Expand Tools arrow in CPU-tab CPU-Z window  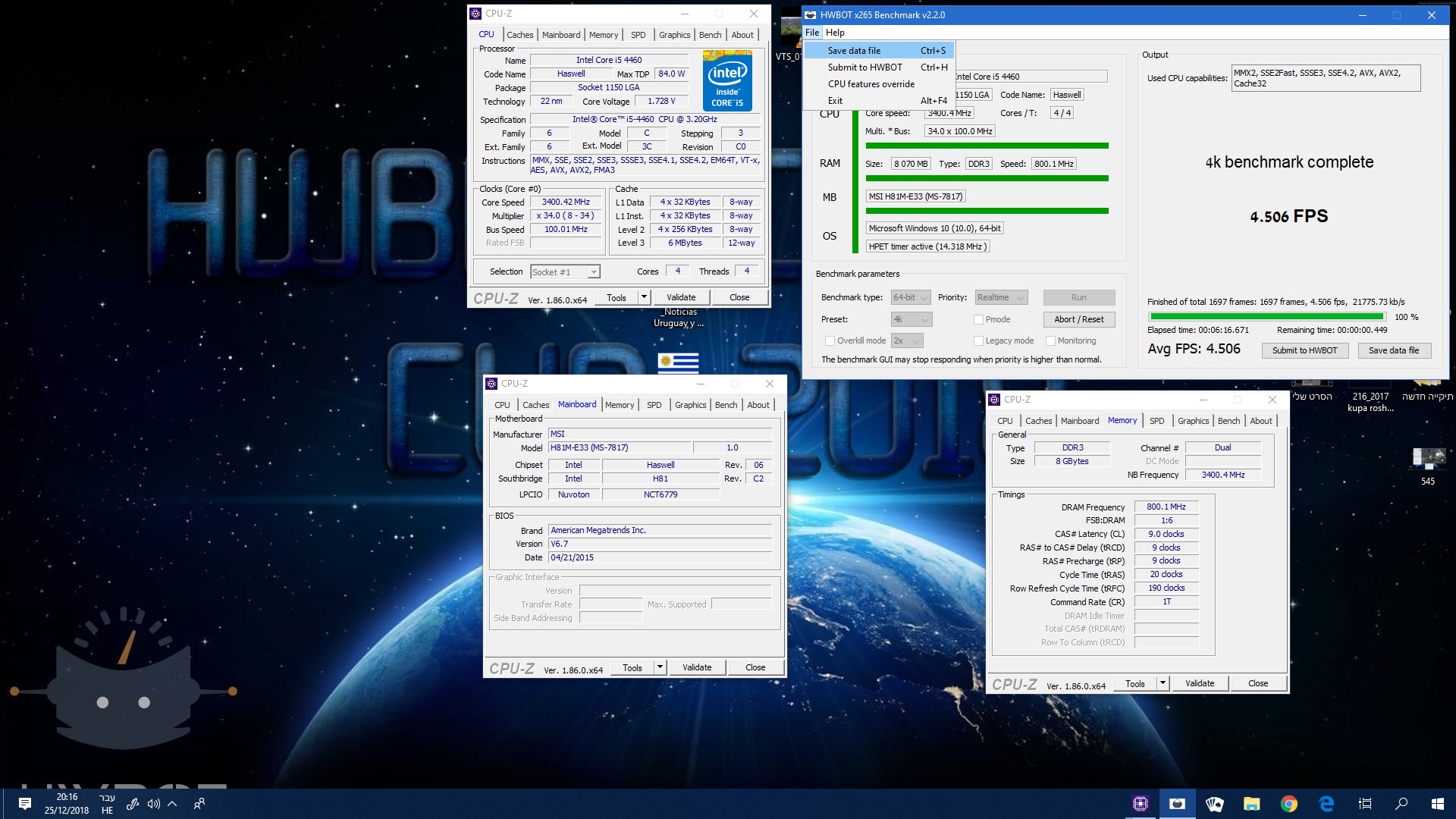(645, 297)
